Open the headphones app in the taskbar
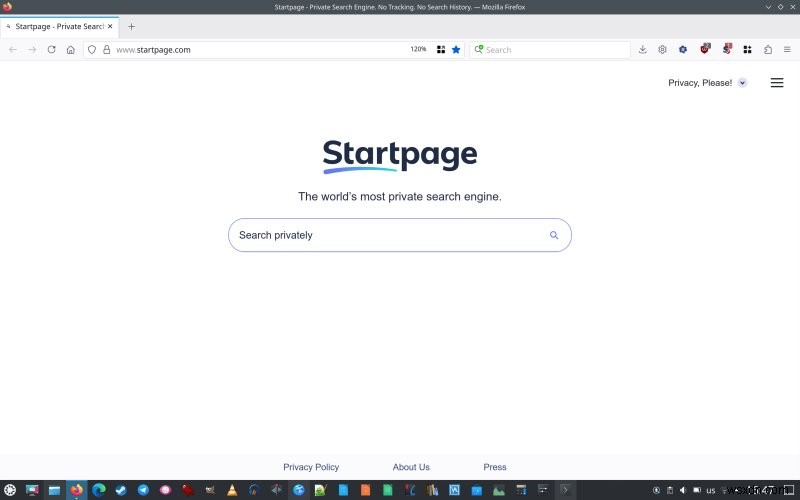Screen dimensions: 800x500 pos(254,490)
